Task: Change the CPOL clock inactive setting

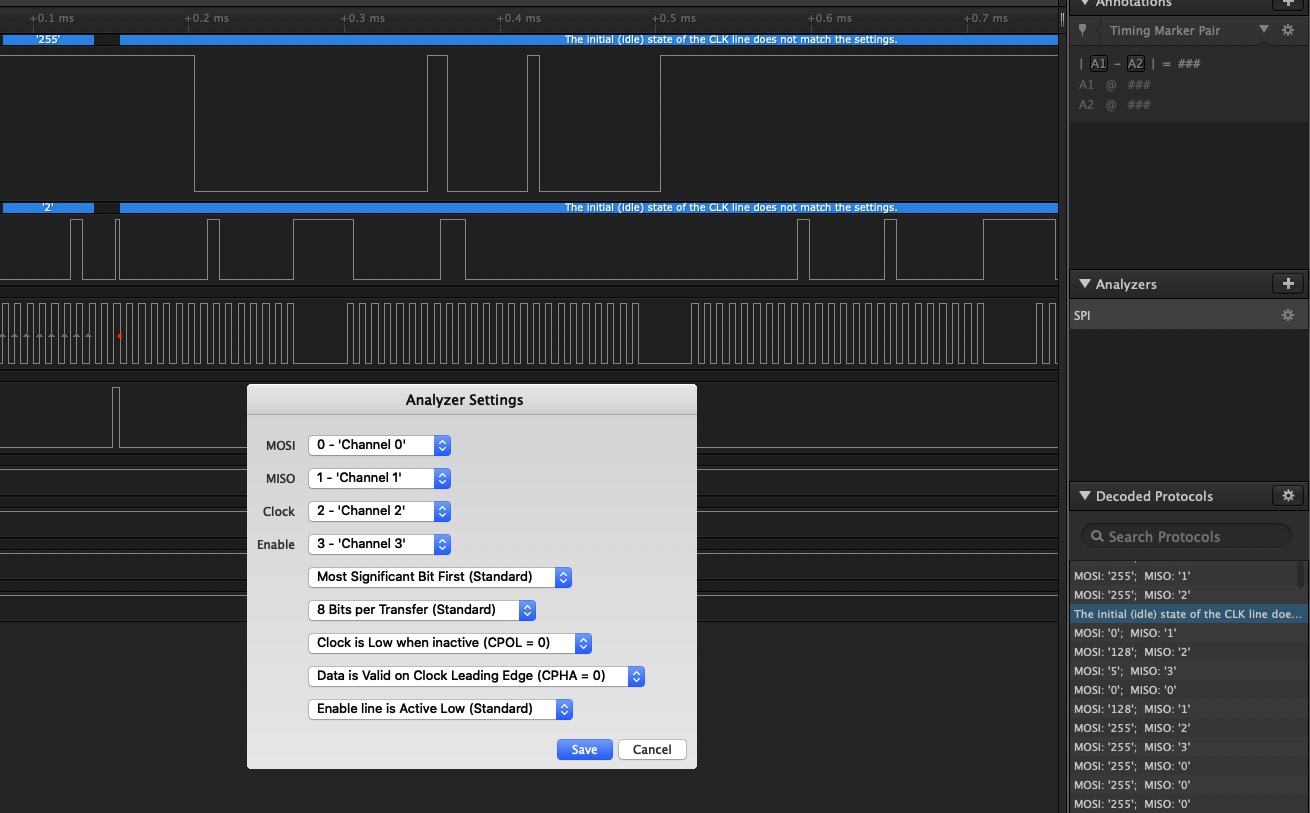Action: tap(450, 643)
